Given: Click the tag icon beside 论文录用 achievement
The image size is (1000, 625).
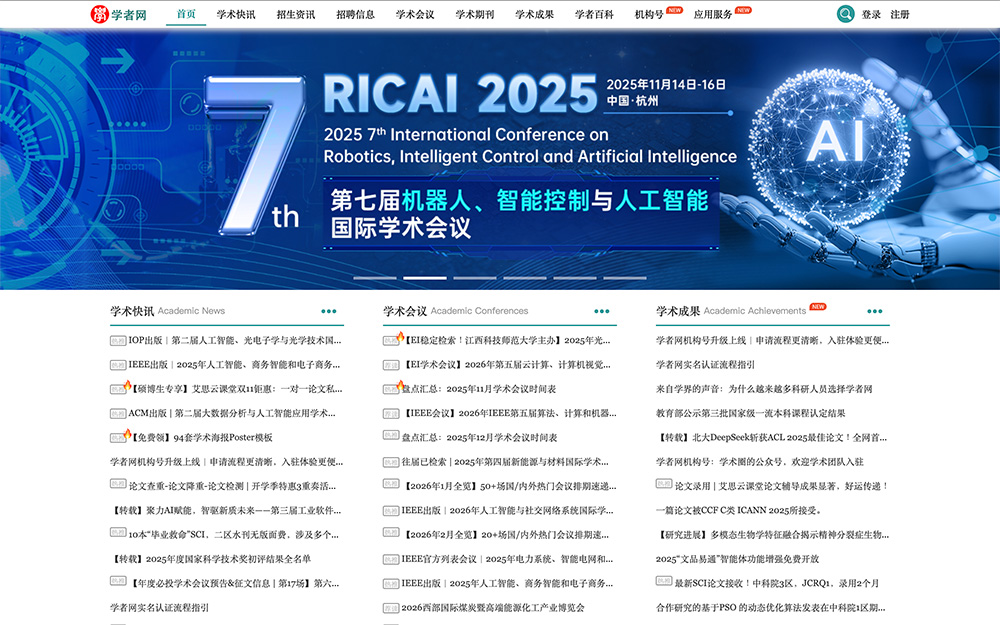Looking at the screenshot, I should pyautogui.click(x=664, y=486).
